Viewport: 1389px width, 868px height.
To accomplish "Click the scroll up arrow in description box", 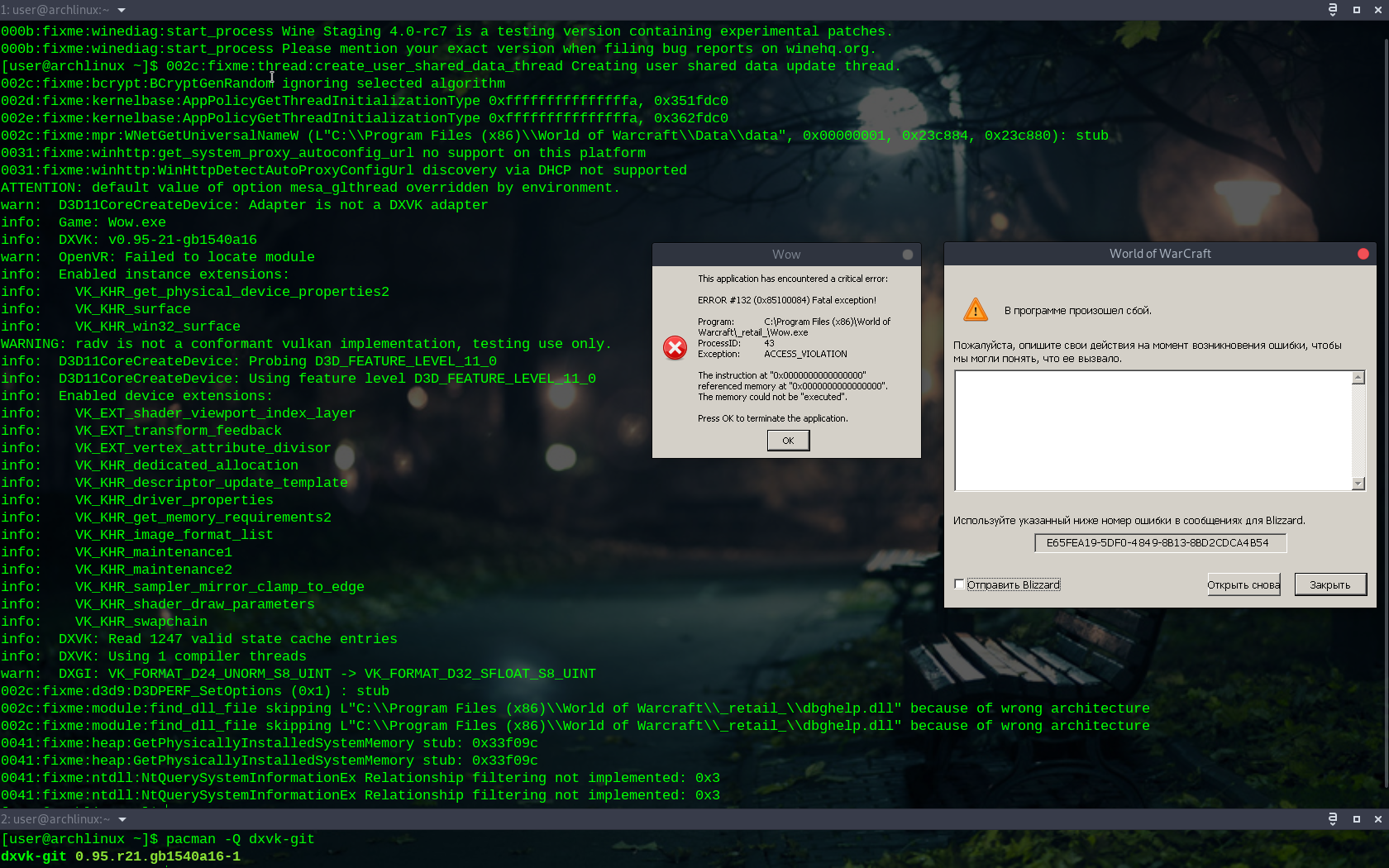I will [1358, 378].
